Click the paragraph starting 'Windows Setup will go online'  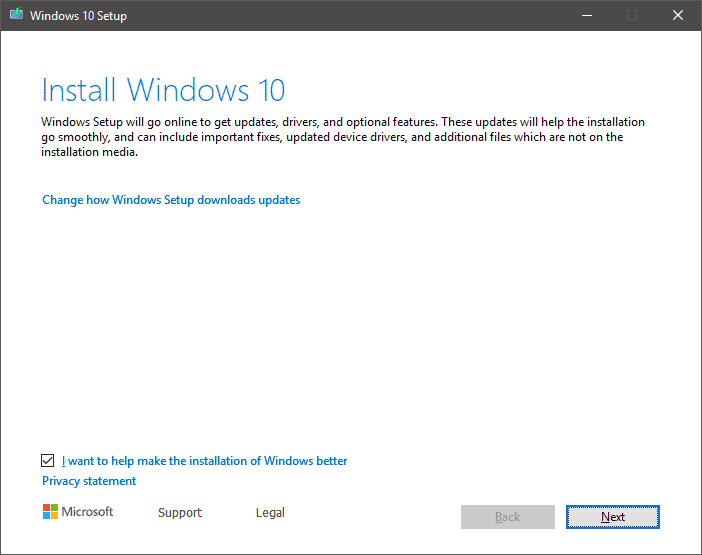[x=343, y=137]
